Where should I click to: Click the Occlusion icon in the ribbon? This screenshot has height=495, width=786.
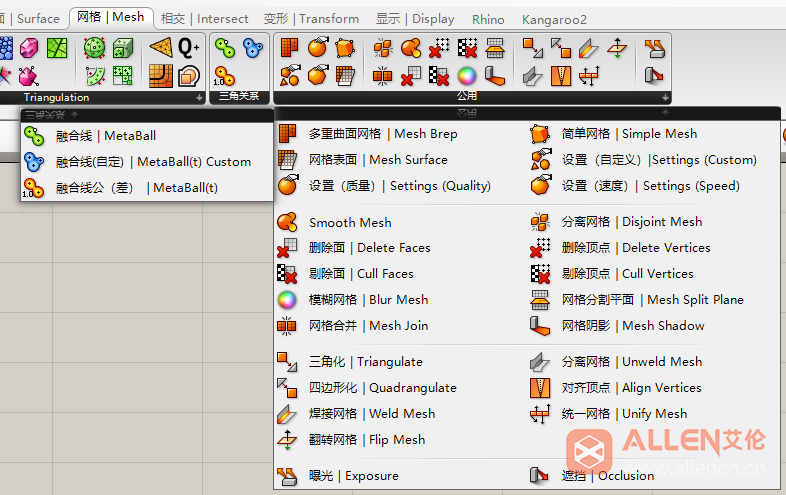[654, 76]
